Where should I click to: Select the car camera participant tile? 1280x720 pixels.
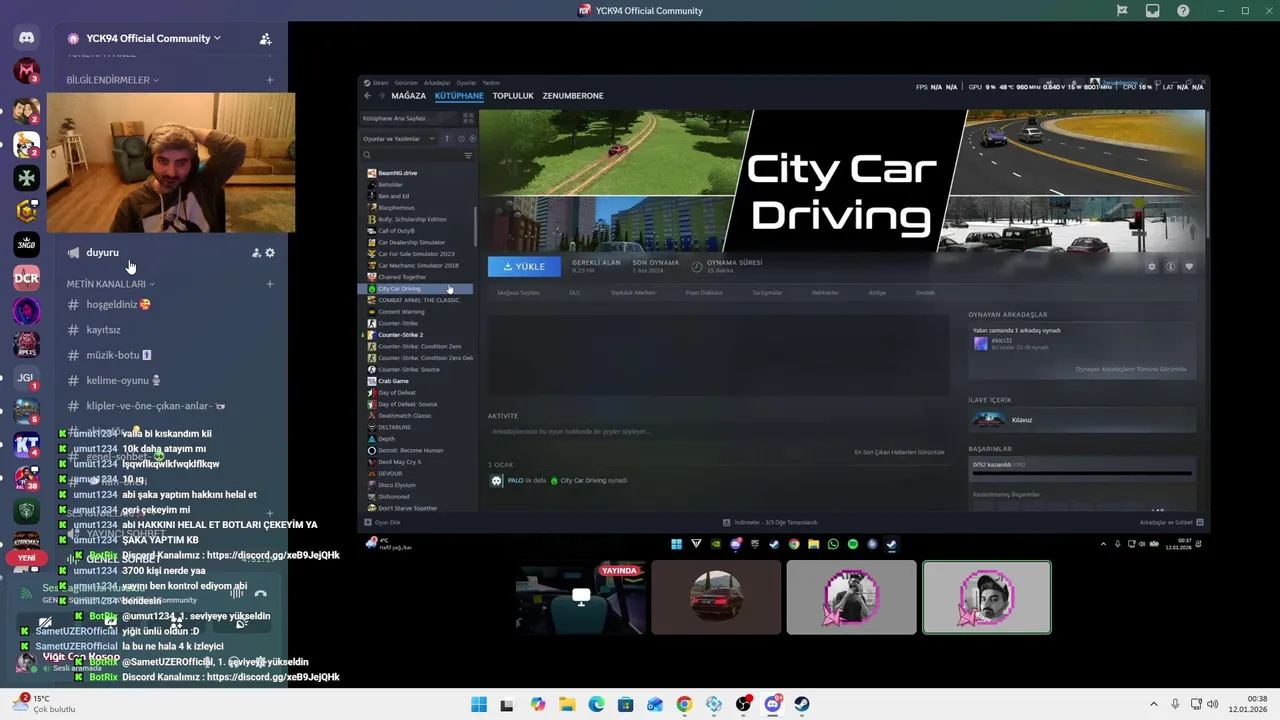tap(716, 597)
